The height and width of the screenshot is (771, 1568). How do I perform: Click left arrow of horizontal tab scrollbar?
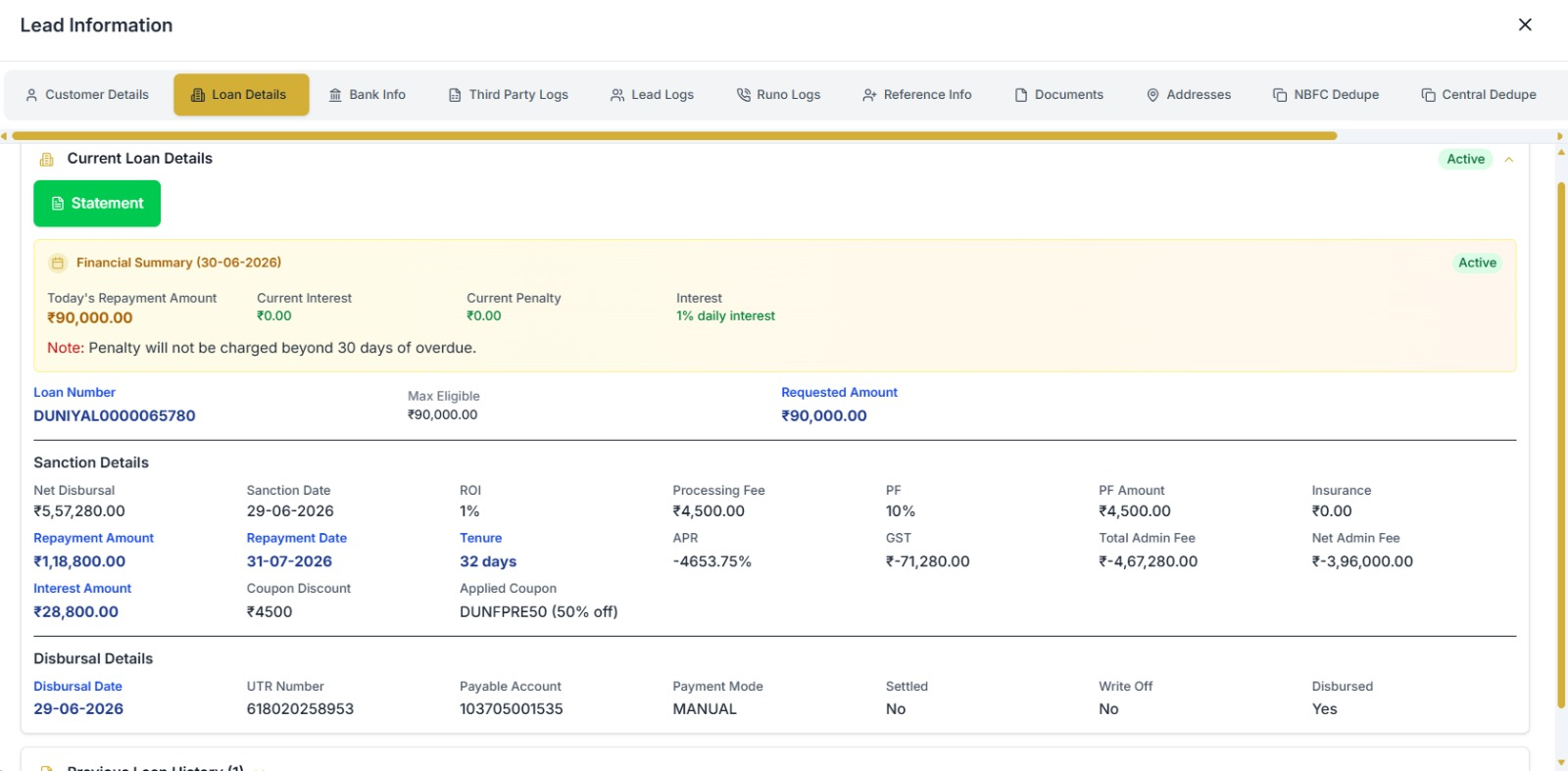click(x=5, y=136)
